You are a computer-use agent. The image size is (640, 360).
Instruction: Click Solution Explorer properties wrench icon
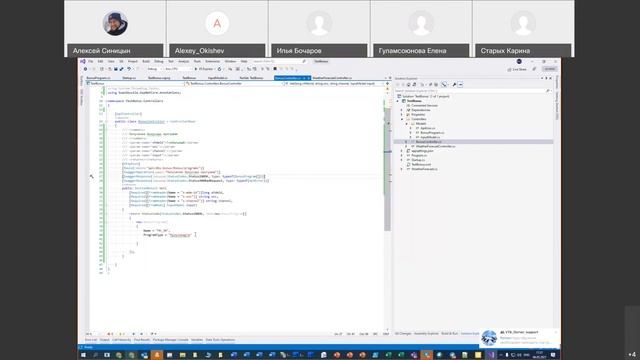coord(454,84)
